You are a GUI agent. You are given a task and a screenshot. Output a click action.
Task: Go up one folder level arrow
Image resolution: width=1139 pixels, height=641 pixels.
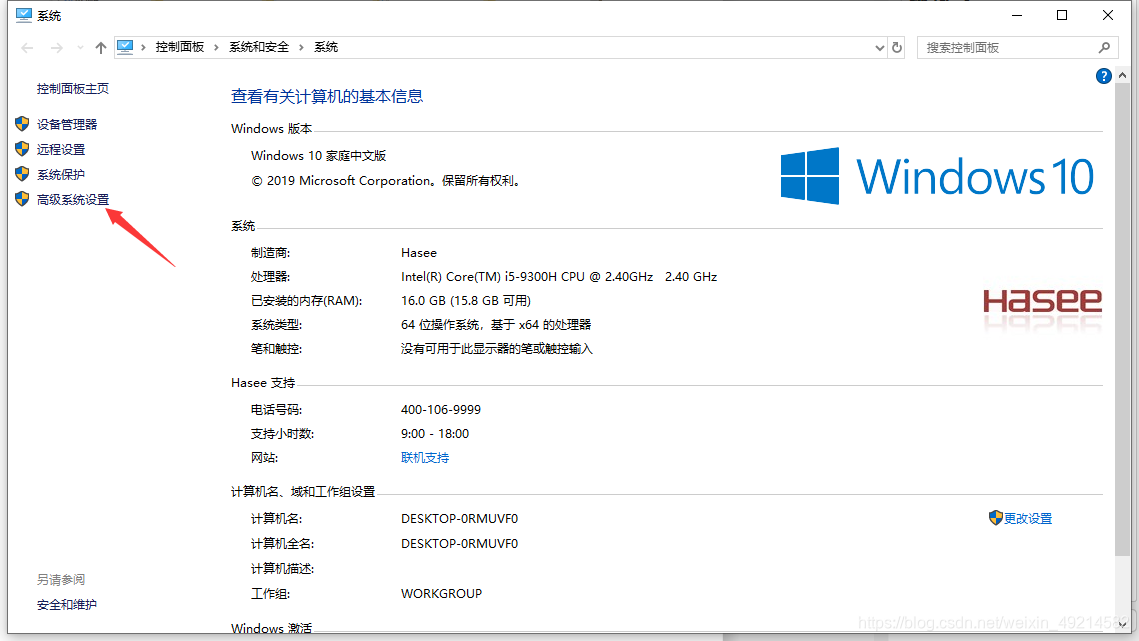[101, 48]
